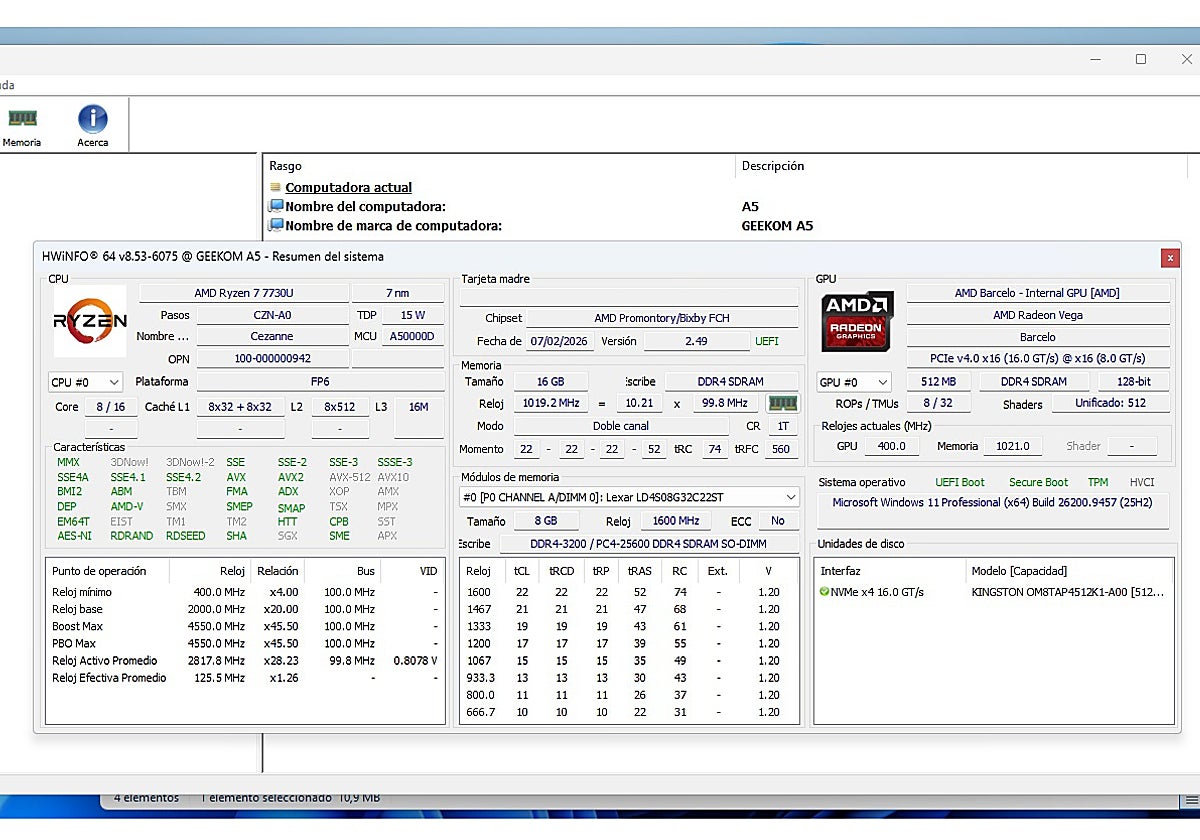Click the GPU clock 400.0 value

(891, 446)
